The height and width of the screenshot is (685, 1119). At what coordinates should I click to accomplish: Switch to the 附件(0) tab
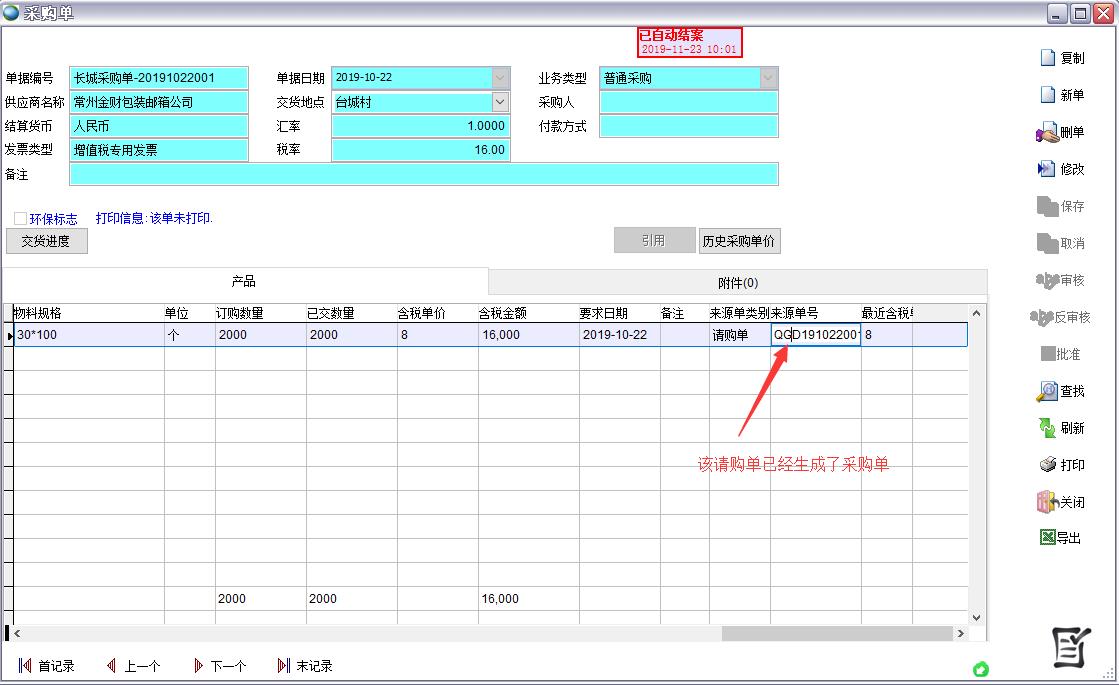point(738,282)
